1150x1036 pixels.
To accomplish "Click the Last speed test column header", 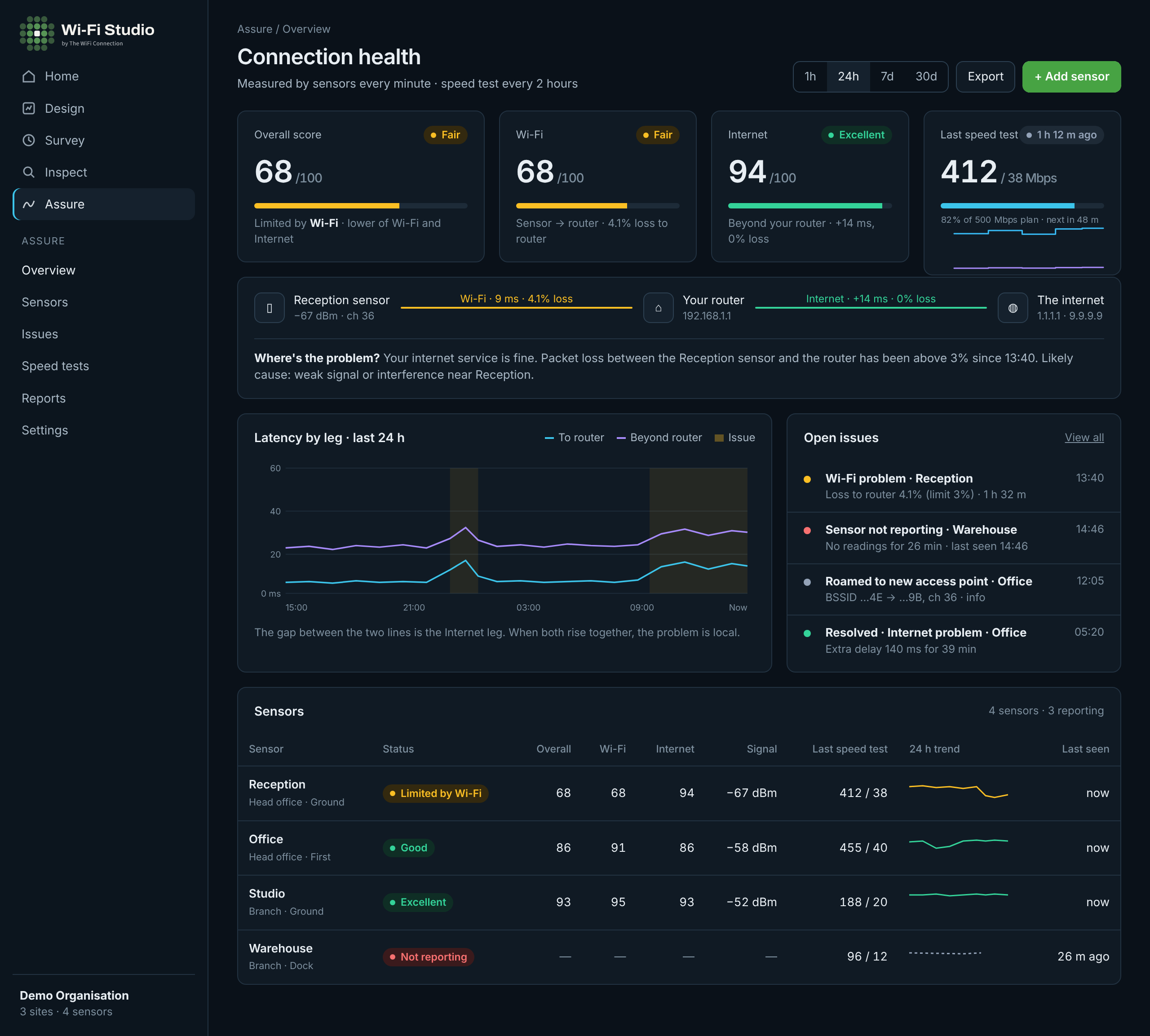I will [849, 749].
